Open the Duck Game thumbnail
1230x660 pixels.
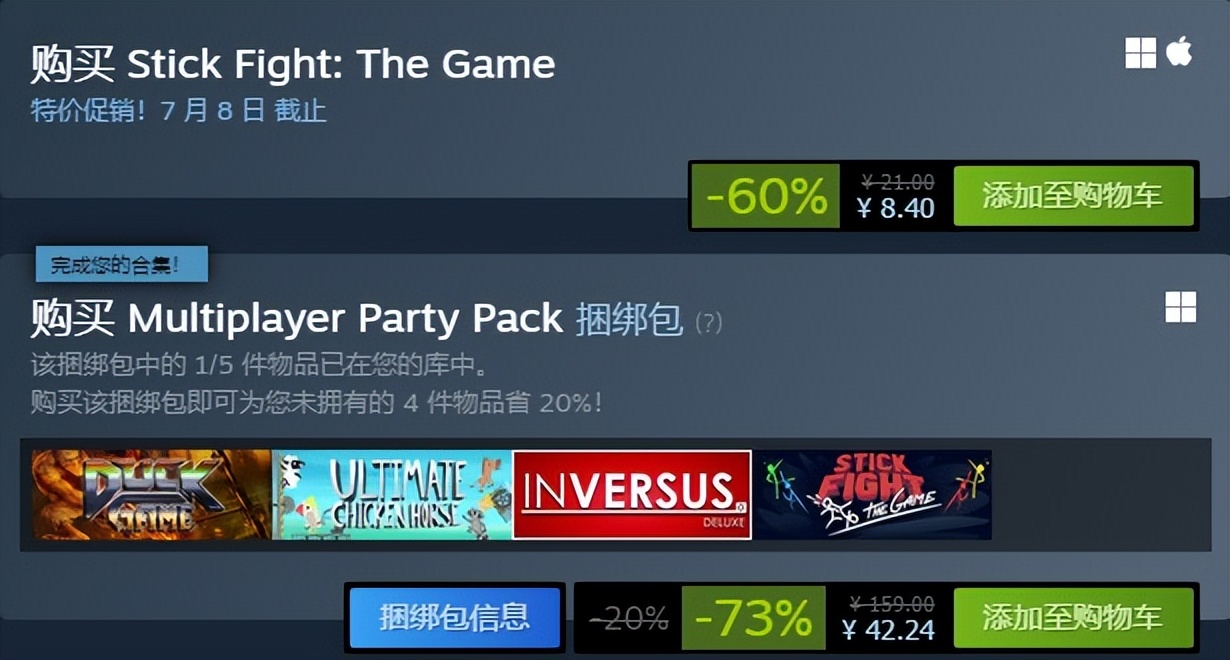tap(152, 495)
